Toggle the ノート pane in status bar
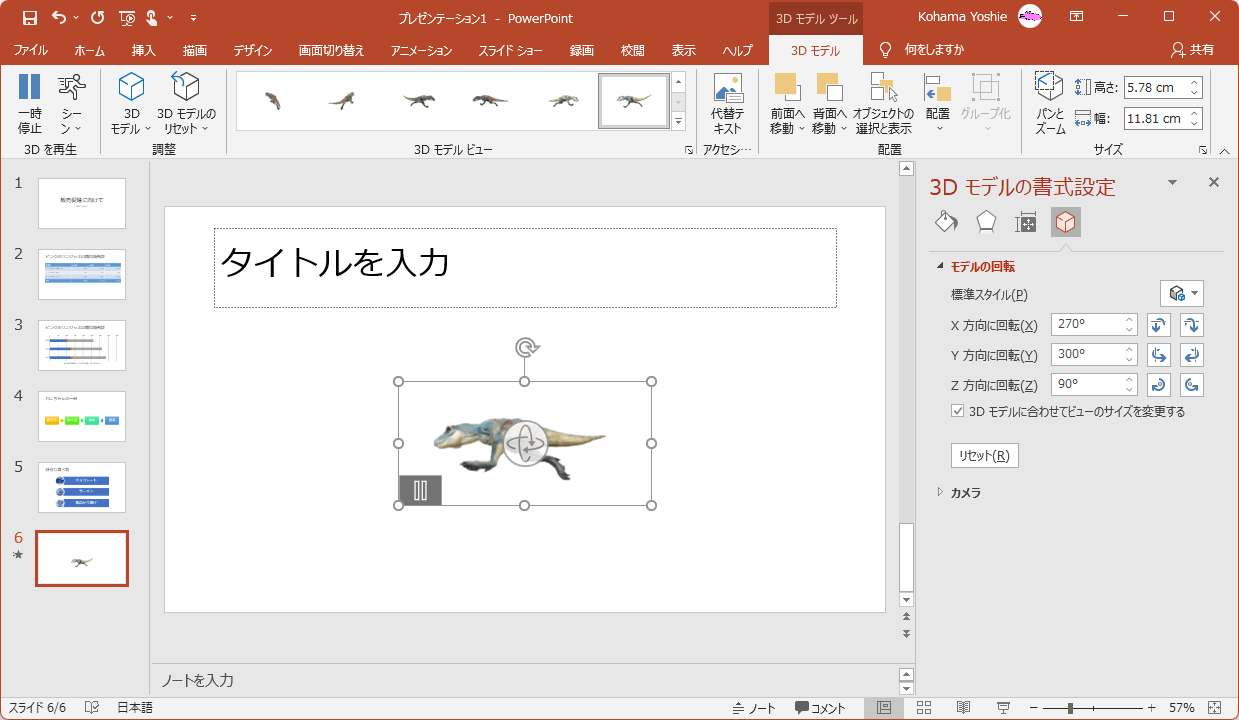The width and height of the screenshot is (1239, 720). click(754, 708)
